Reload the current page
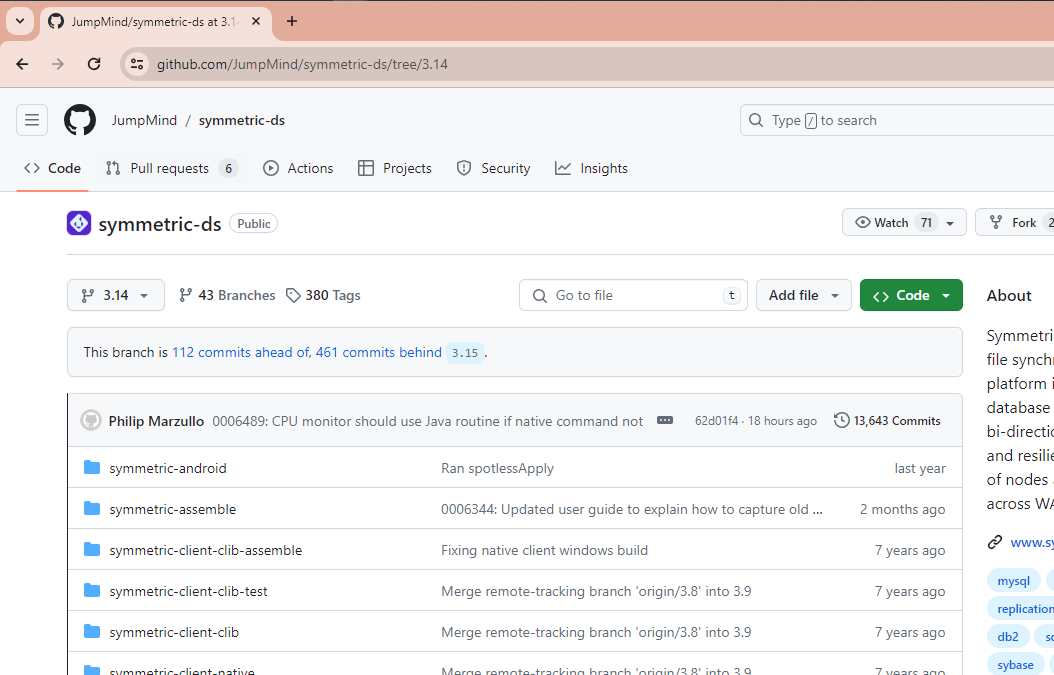 coord(94,64)
